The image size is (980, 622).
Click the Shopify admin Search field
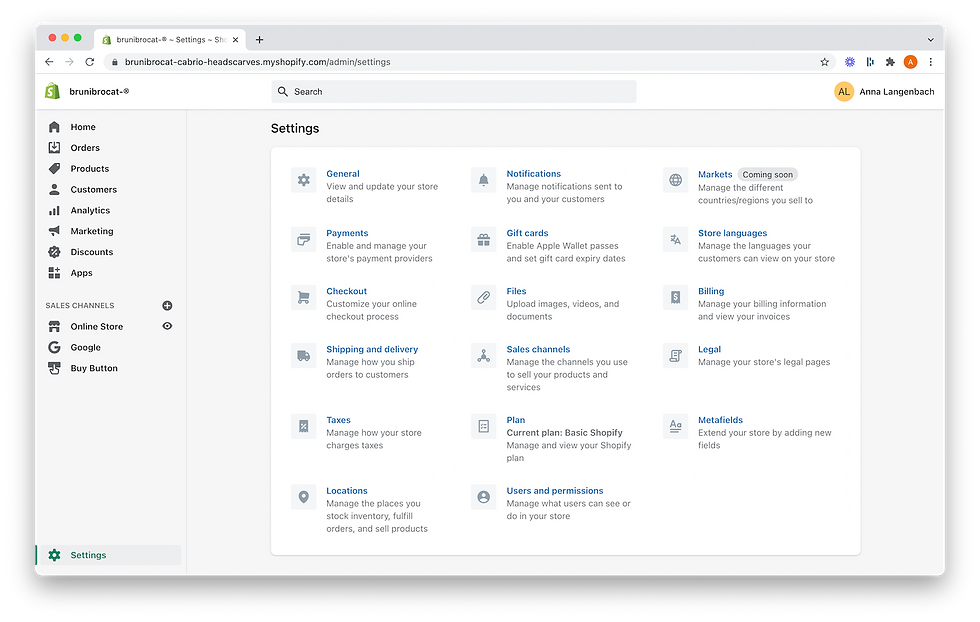(x=454, y=91)
